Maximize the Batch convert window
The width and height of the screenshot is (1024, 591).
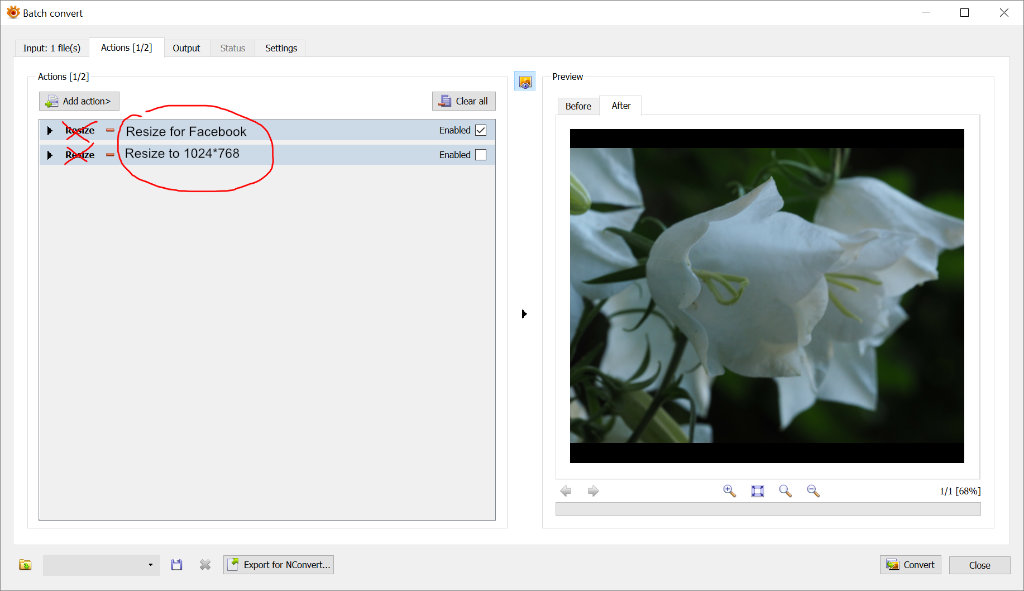[965, 12]
